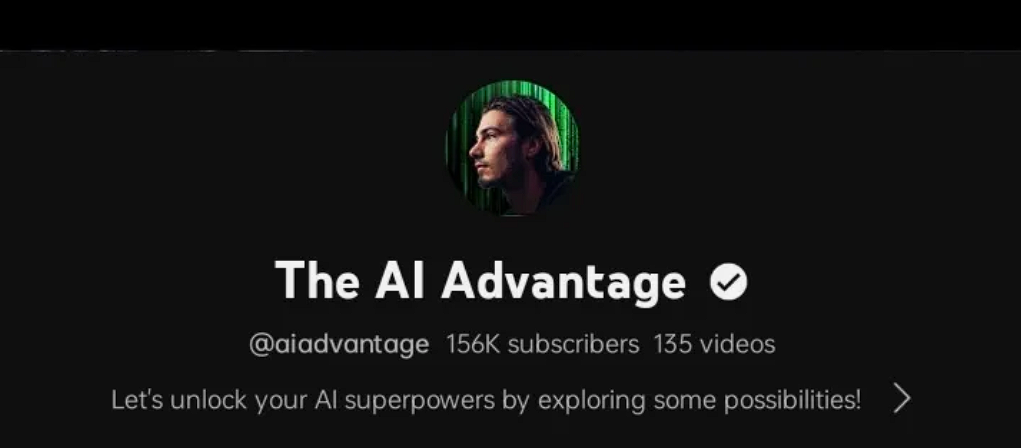Click the word Let's starting the description
The image size is (1021, 448).
click(137, 399)
